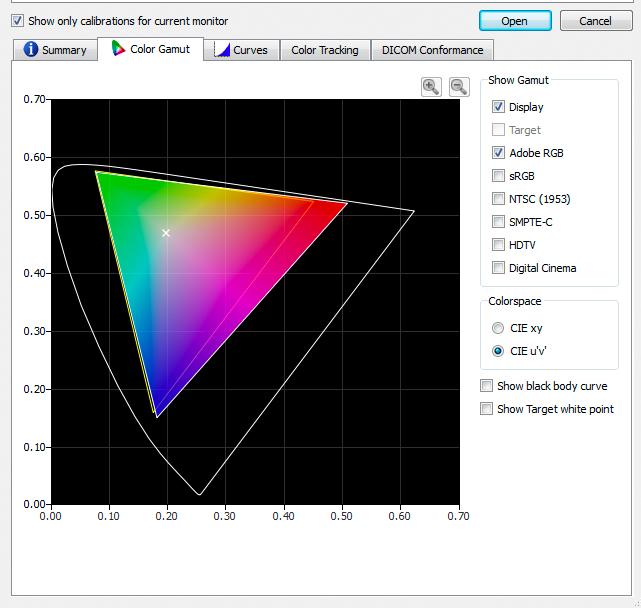The width and height of the screenshot is (641, 608).
Task: Click the green corner of the gamut triangle
Action: [x=96, y=172]
